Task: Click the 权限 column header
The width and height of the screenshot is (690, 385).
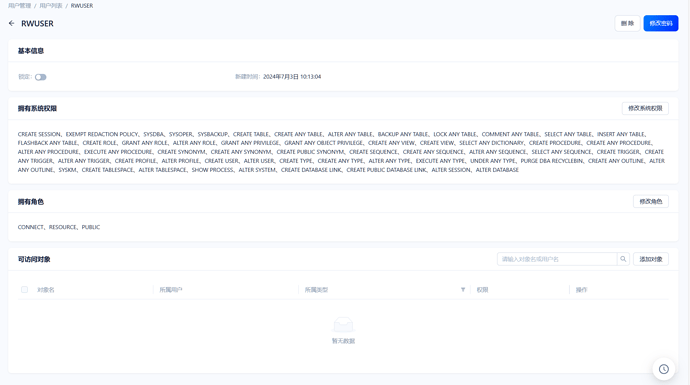Action: click(x=482, y=290)
